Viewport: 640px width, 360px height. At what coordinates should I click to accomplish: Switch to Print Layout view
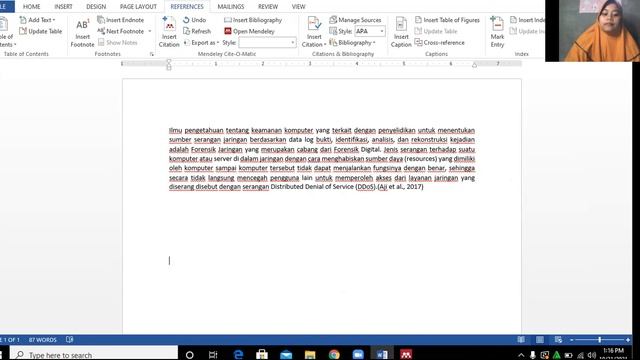(x=540, y=340)
